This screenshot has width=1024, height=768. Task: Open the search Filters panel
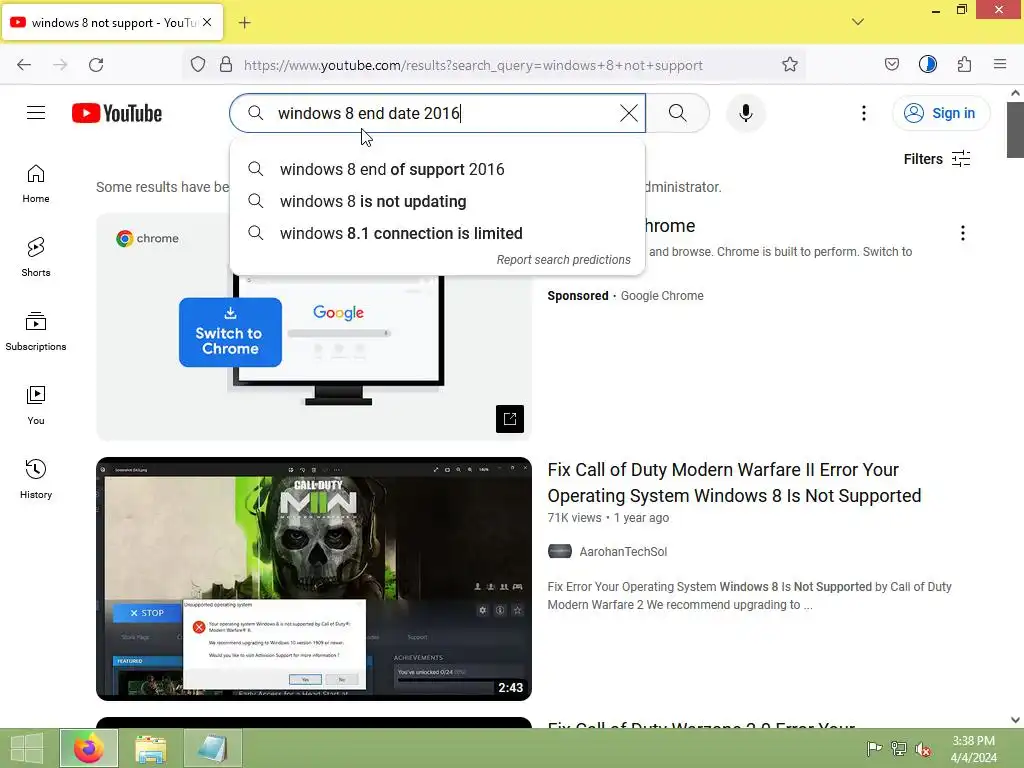coord(936,159)
